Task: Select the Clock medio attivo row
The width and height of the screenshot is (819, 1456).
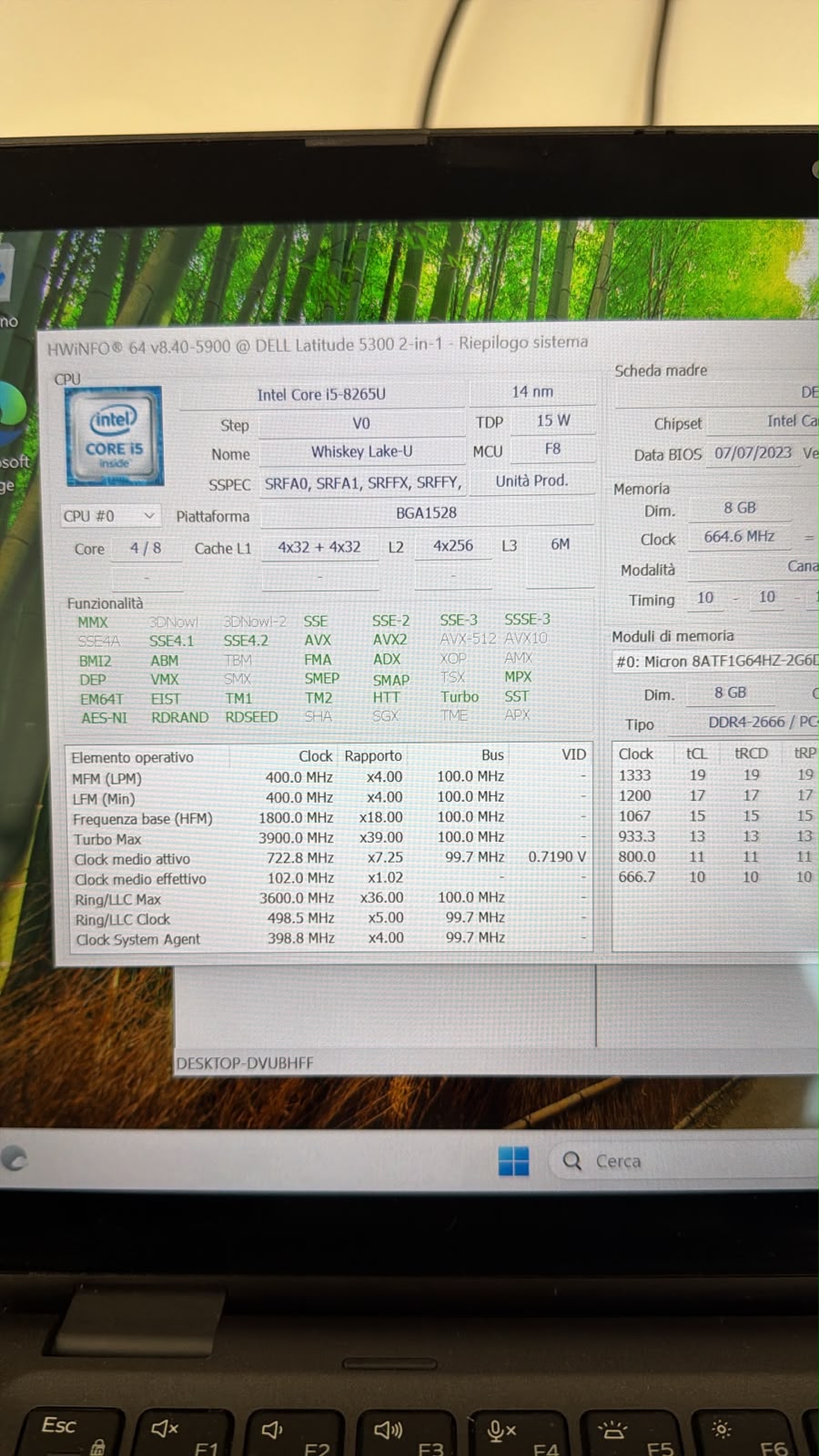Action: (329, 857)
